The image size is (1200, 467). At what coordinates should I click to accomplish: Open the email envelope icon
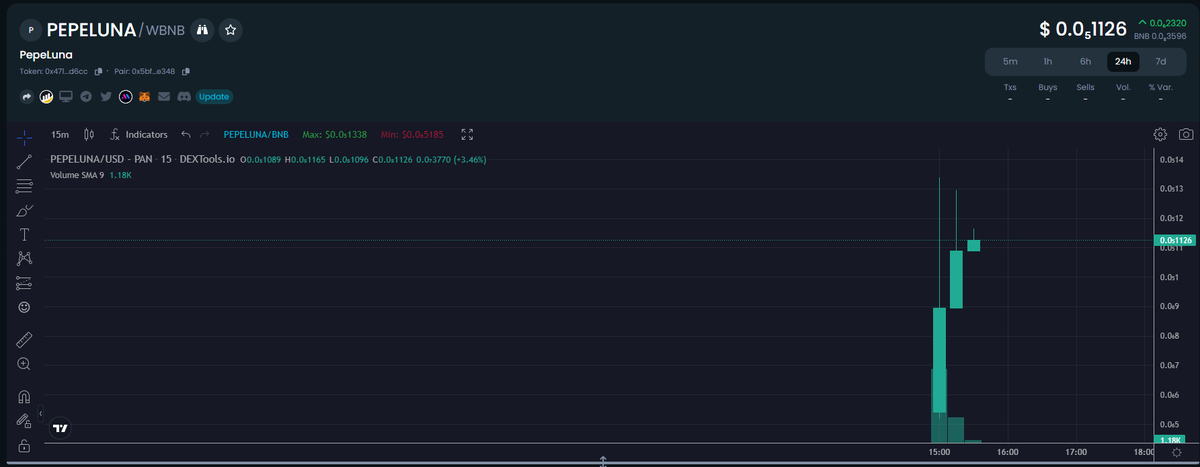tap(164, 97)
